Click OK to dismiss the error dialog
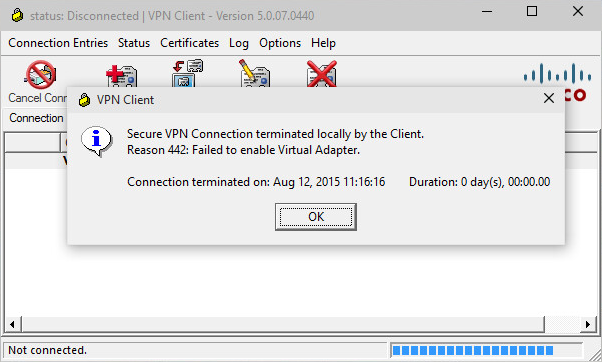 (x=316, y=217)
